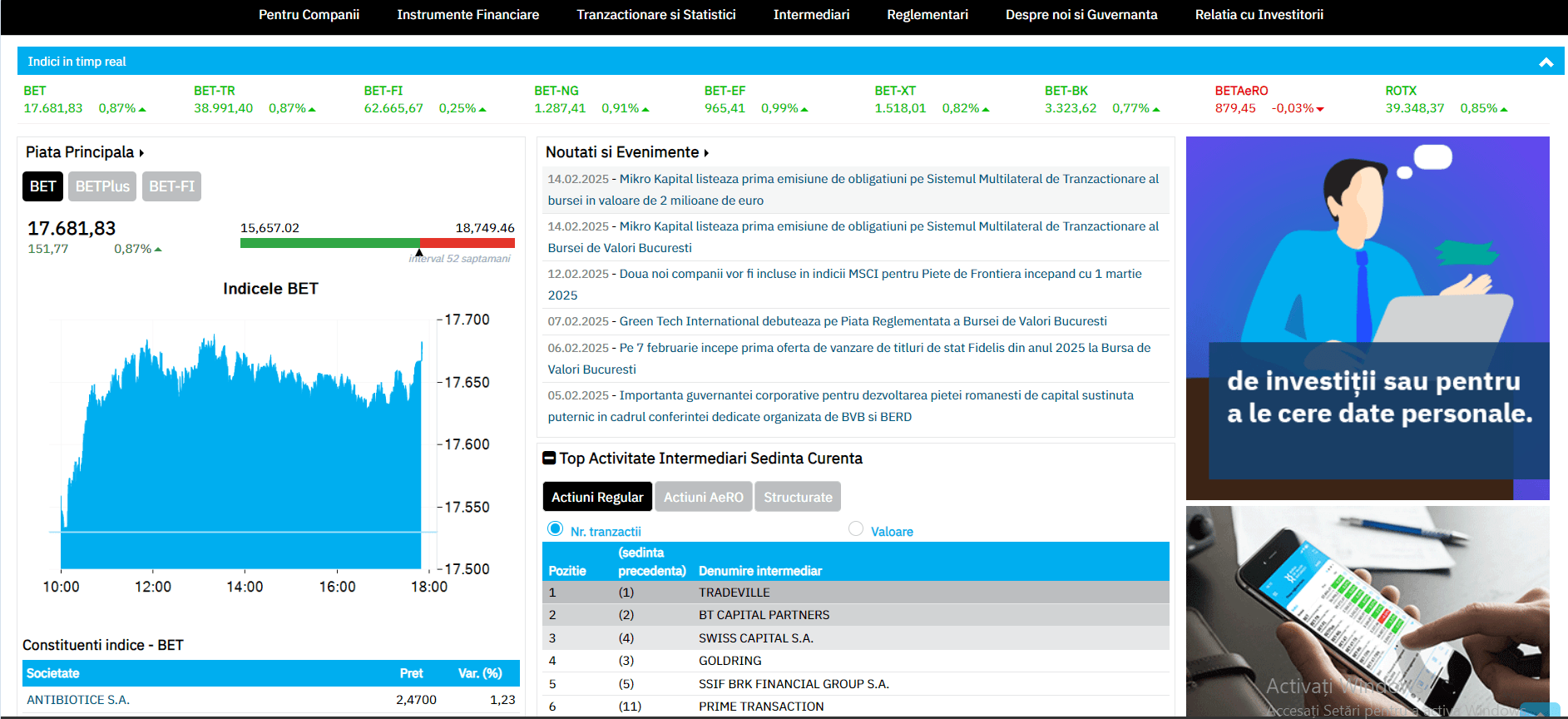This screenshot has width=1568, height=719.
Task: Open ROTX index link
Action: click(x=1401, y=91)
